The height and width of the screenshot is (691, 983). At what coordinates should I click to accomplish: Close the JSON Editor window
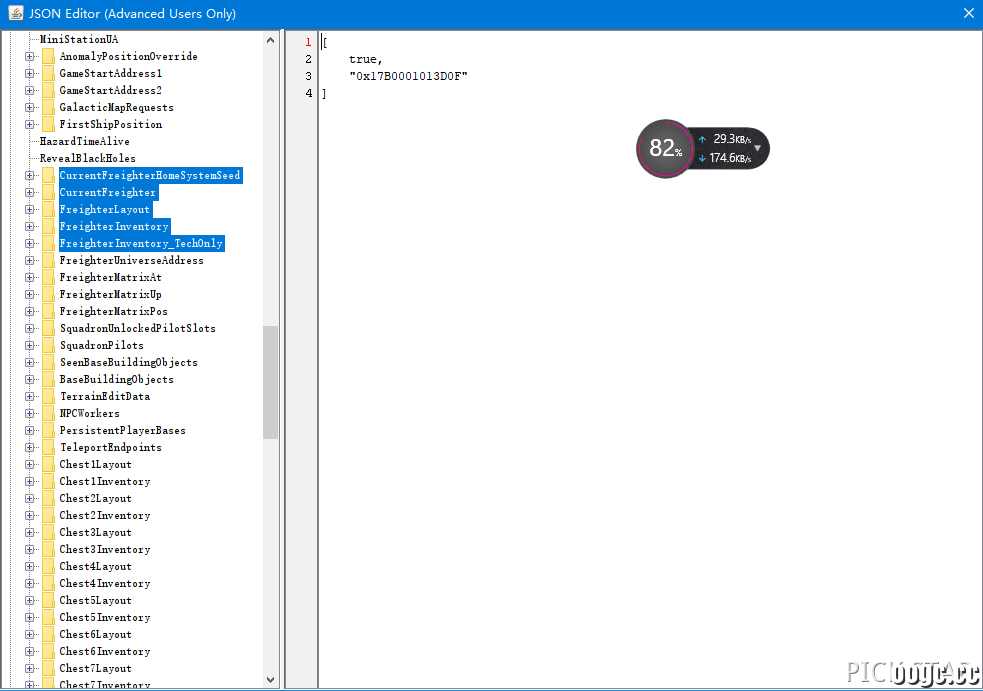pos(969,13)
